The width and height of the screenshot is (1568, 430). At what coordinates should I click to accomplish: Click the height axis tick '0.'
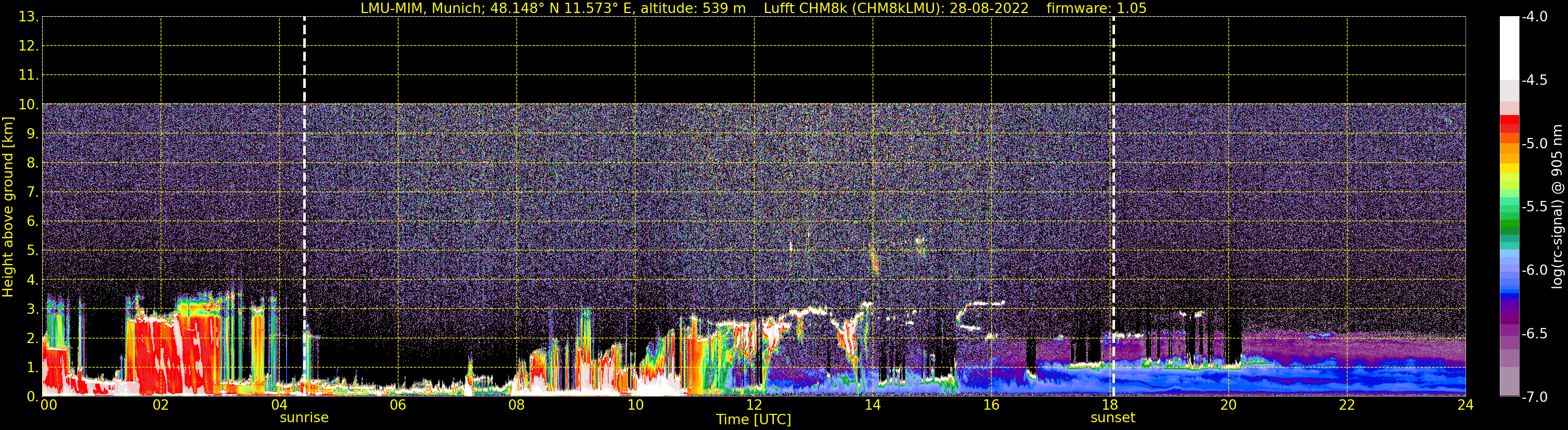tap(33, 397)
